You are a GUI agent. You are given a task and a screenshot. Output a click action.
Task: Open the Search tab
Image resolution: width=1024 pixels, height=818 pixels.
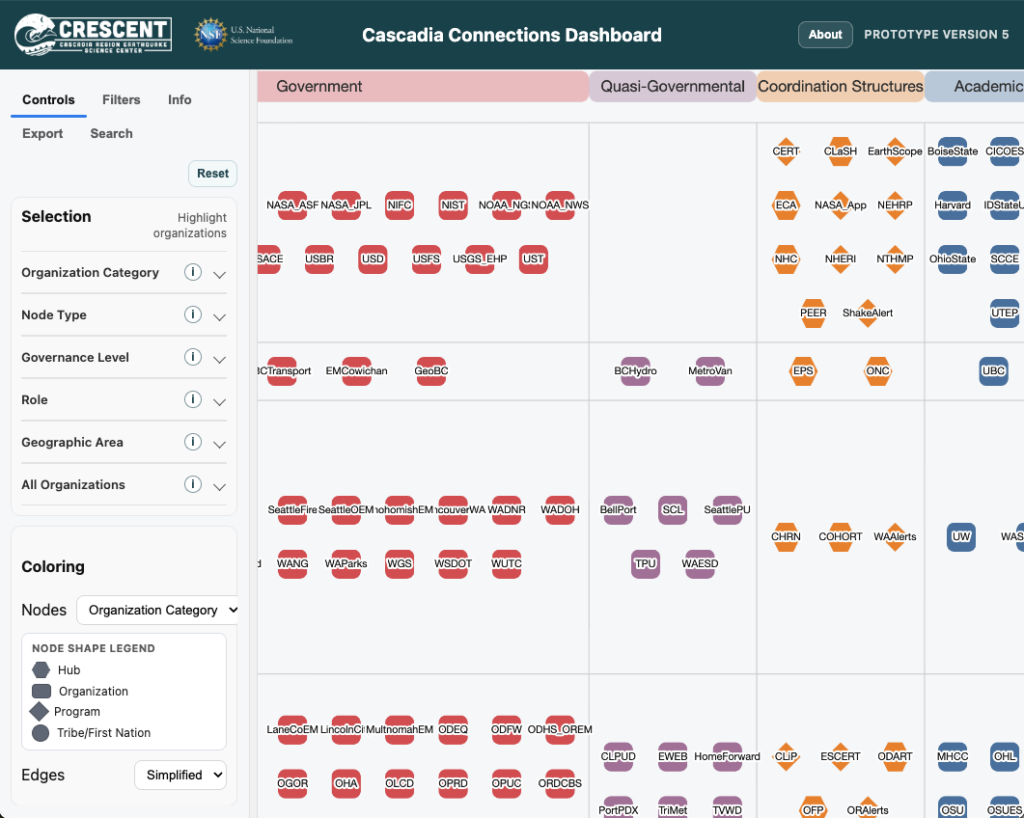(x=111, y=133)
